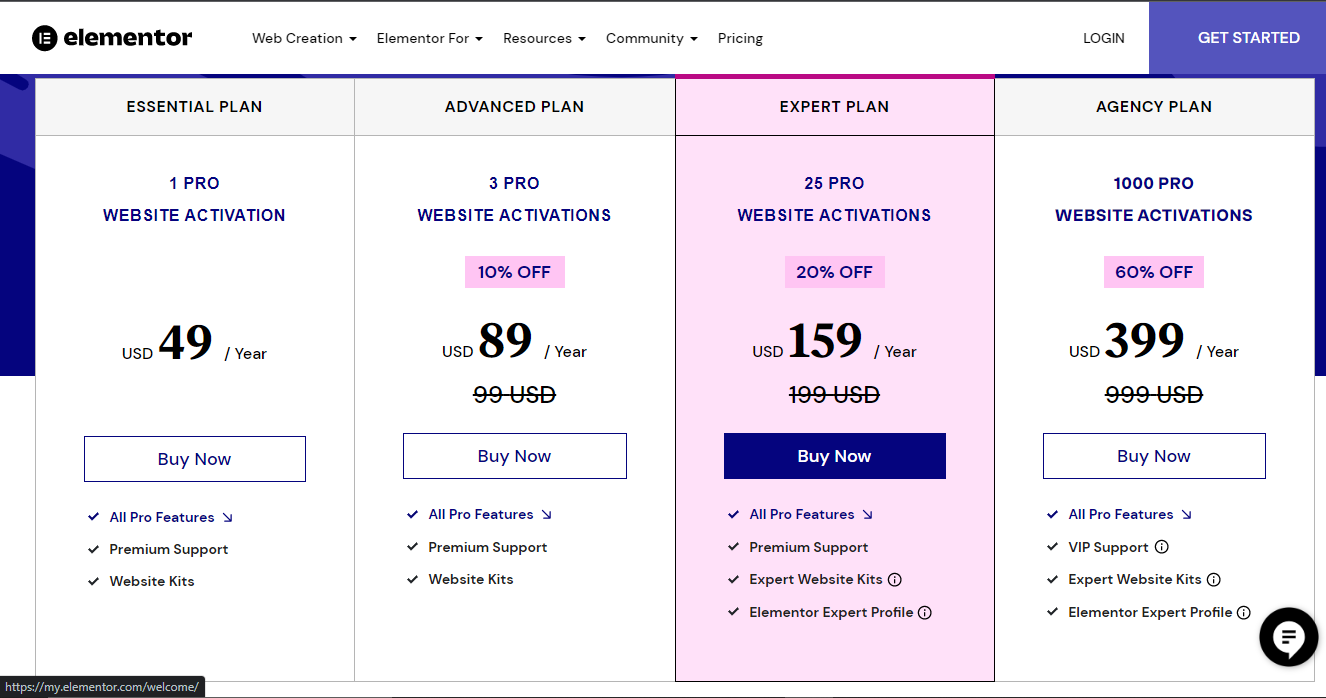Buy Now for the Agency plan
1326x698 pixels.
[x=1154, y=456]
